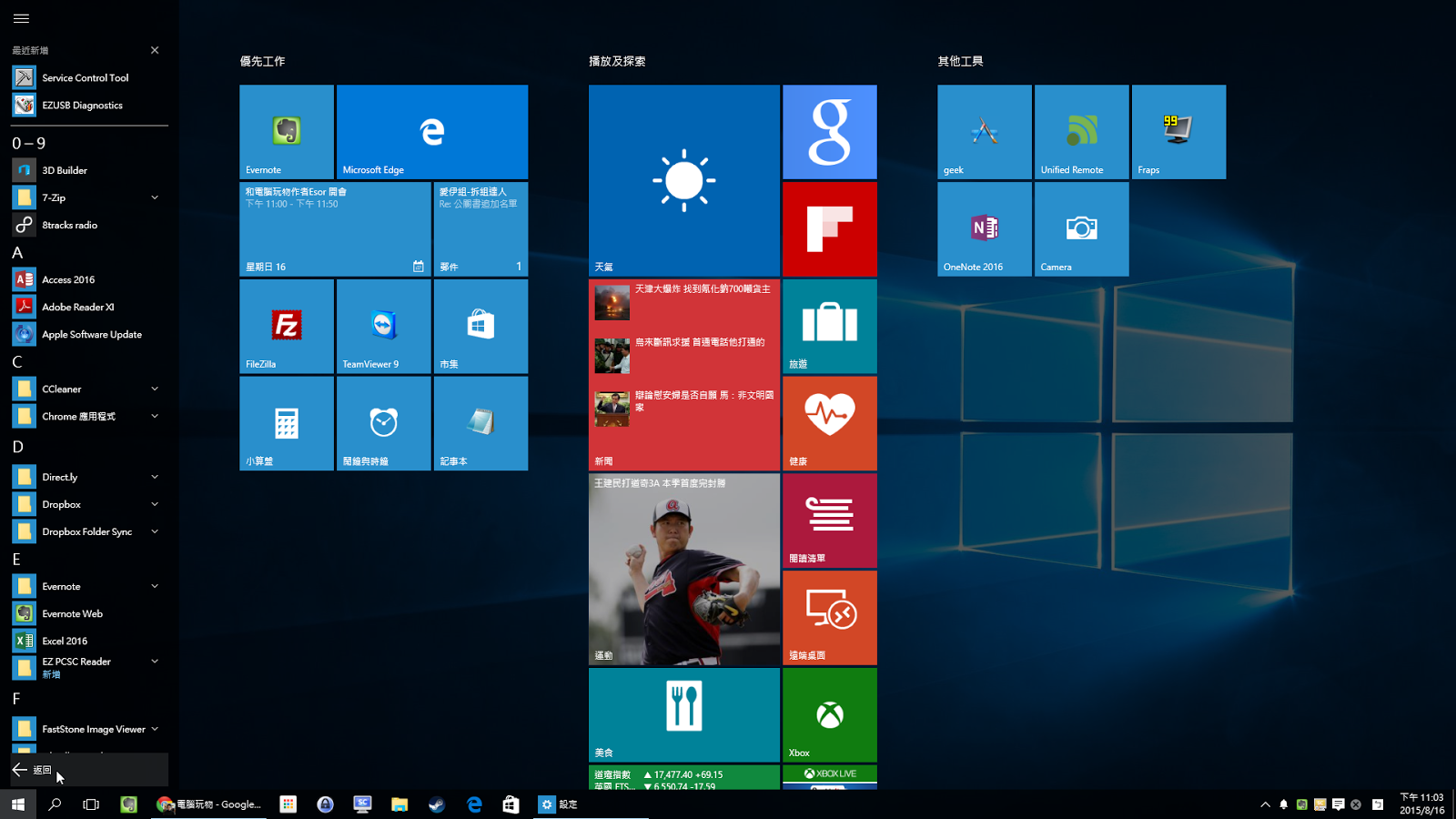Image resolution: width=1456 pixels, height=819 pixels.
Task: Open taskbar search magnifier
Action: pos(55,804)
